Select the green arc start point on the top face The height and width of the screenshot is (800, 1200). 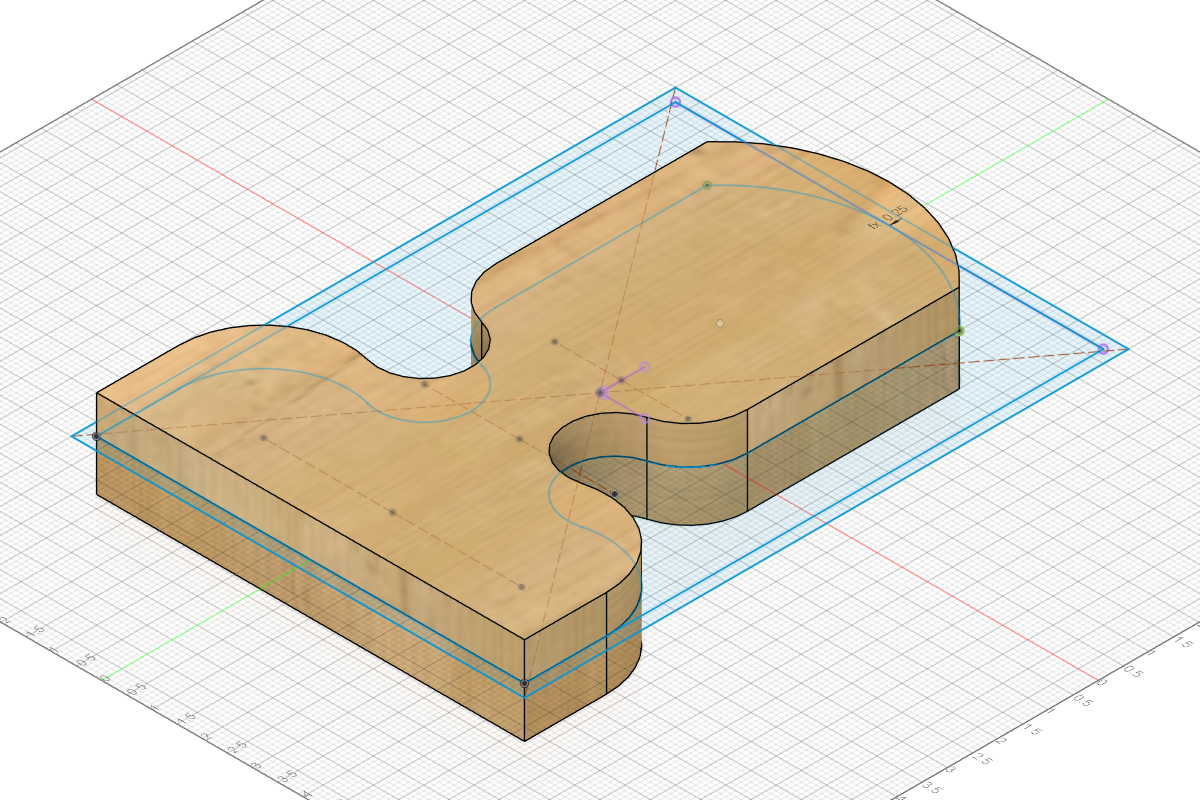707,185
